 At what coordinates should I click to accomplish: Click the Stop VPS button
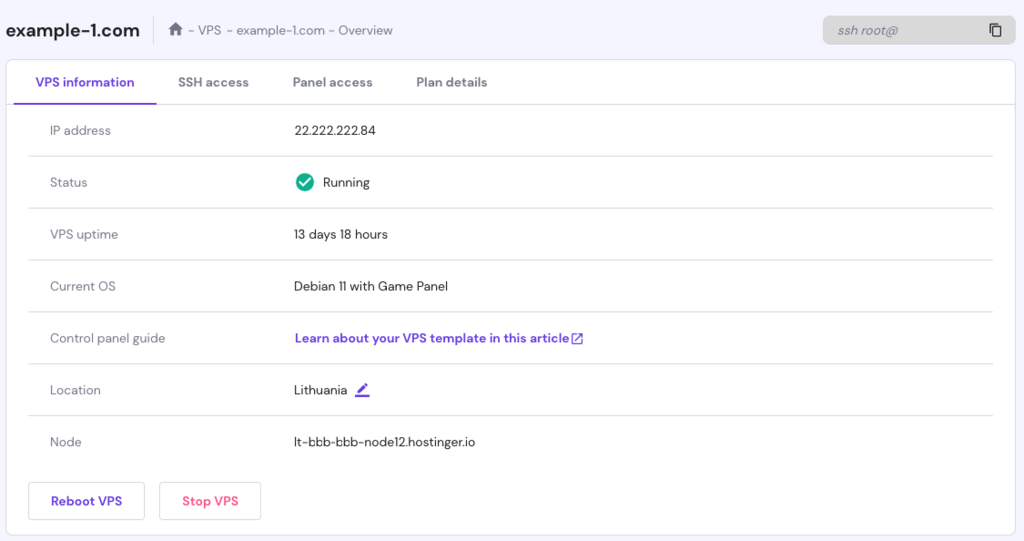pyautogui.click(x=210, y=501)
